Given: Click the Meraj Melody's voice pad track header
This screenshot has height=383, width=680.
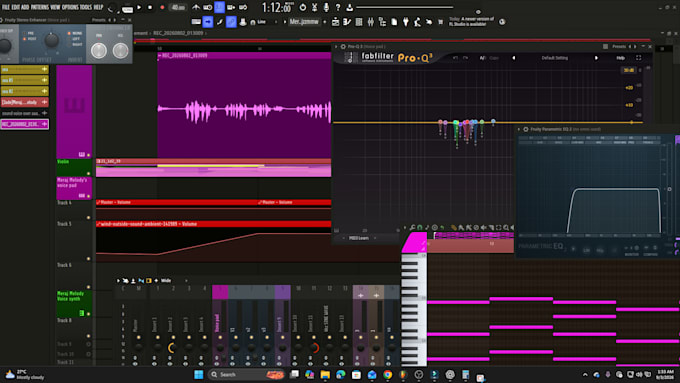Looking at the screenshot, I should click(x=74, y=188).
